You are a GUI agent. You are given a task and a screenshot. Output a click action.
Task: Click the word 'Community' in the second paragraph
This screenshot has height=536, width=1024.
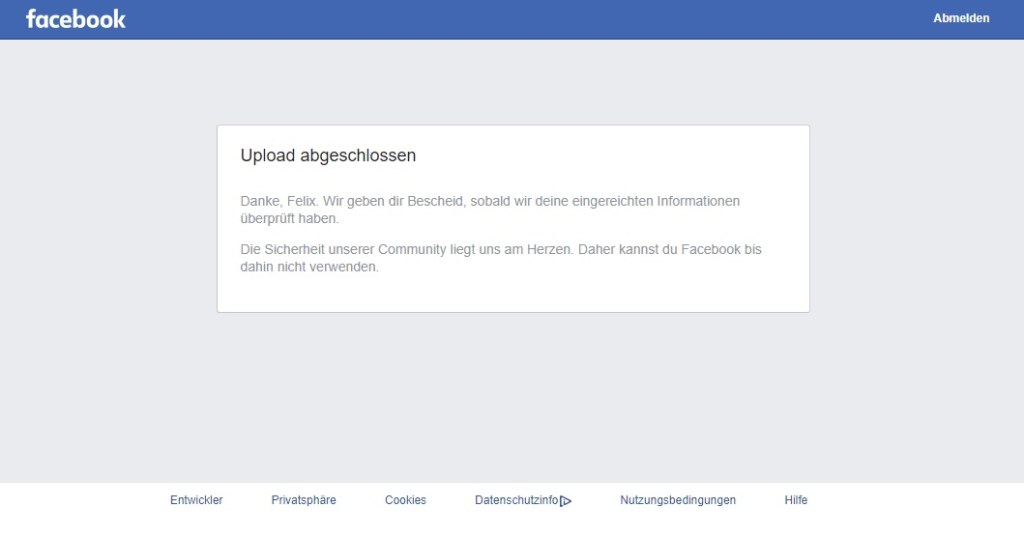click(x=412, y=249)
